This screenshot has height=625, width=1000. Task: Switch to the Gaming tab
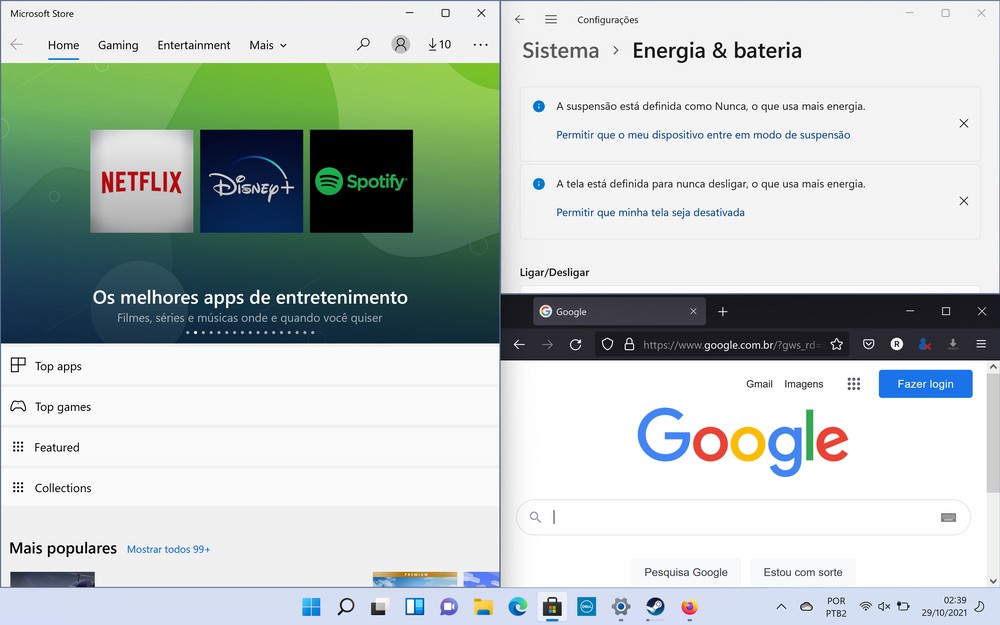[x=118, y=45]
